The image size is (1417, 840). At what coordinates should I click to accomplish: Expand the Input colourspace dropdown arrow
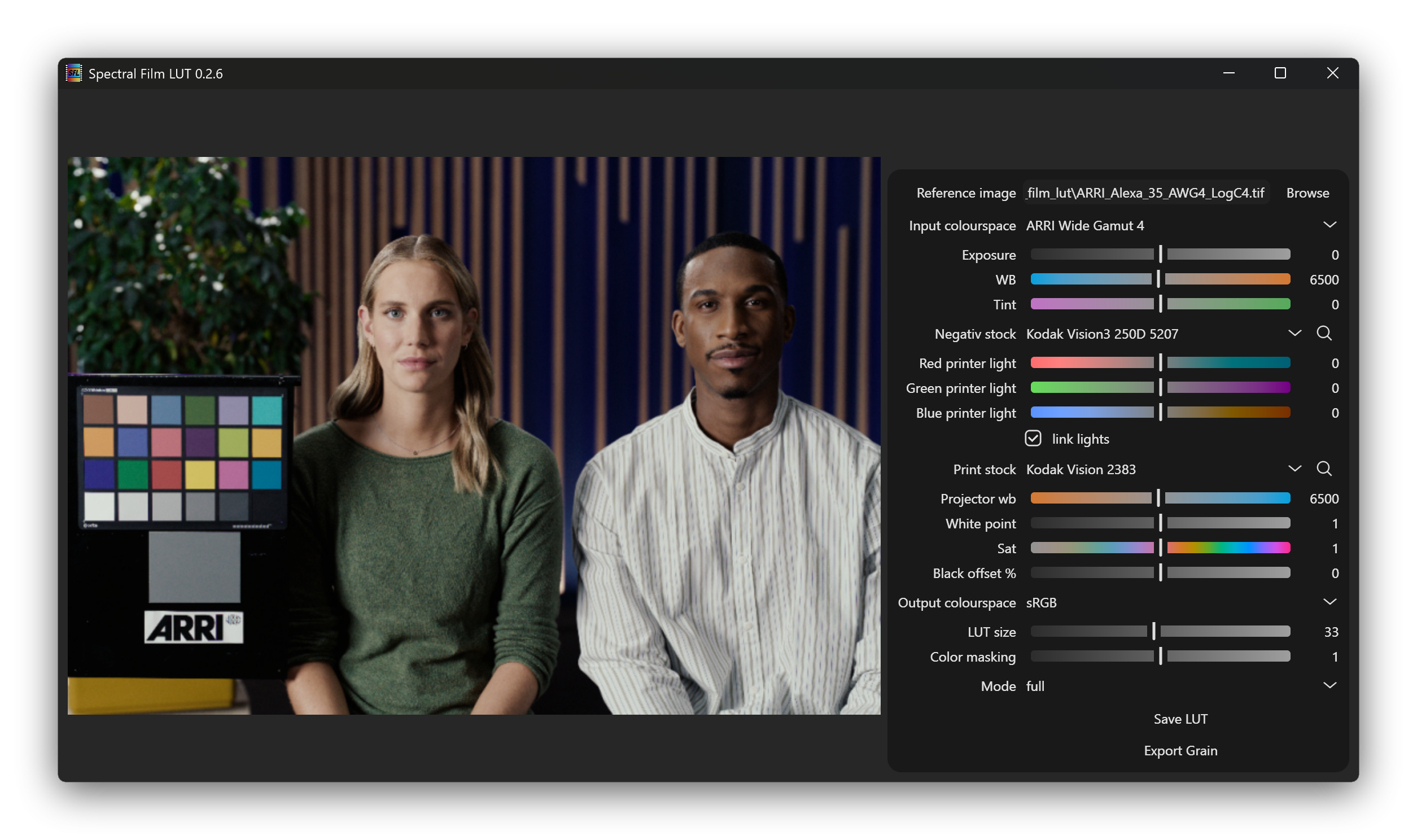[x=1329, y=225]
